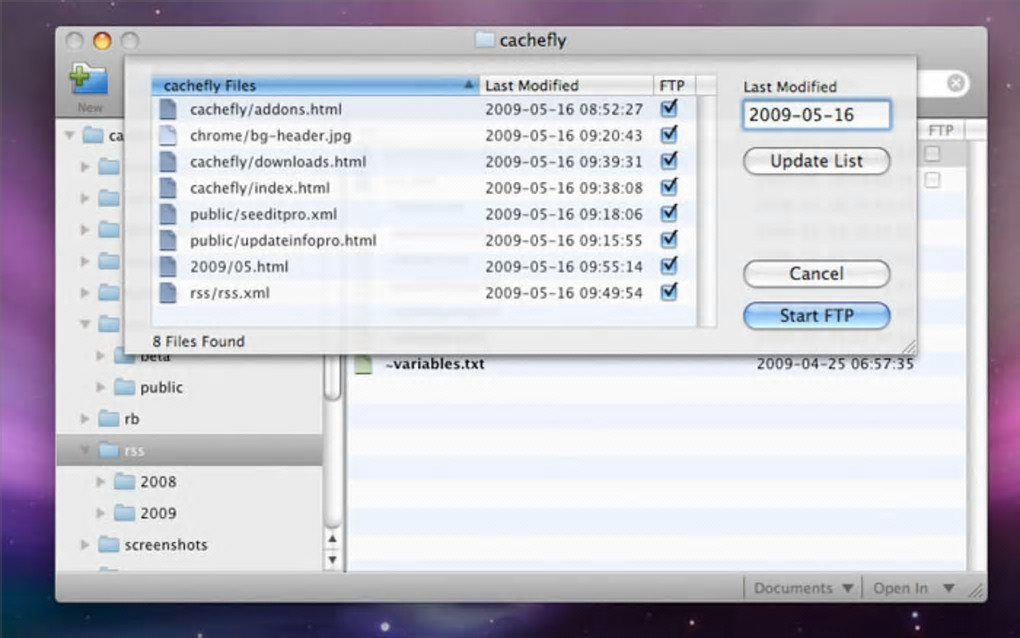Expand the rb folder
The image size is (1020, 638).
[x=85, y=419]
